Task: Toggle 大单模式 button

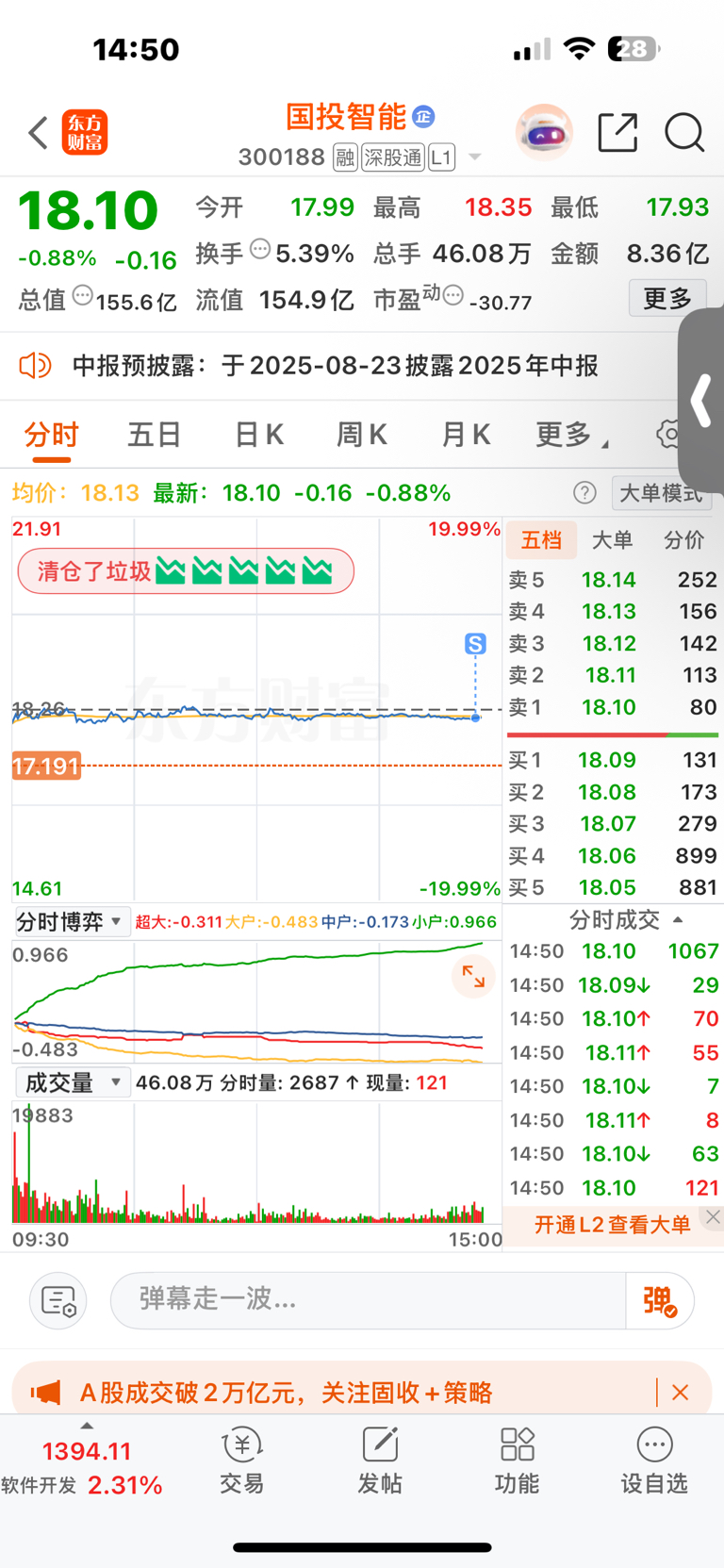Action: [662, 493]
